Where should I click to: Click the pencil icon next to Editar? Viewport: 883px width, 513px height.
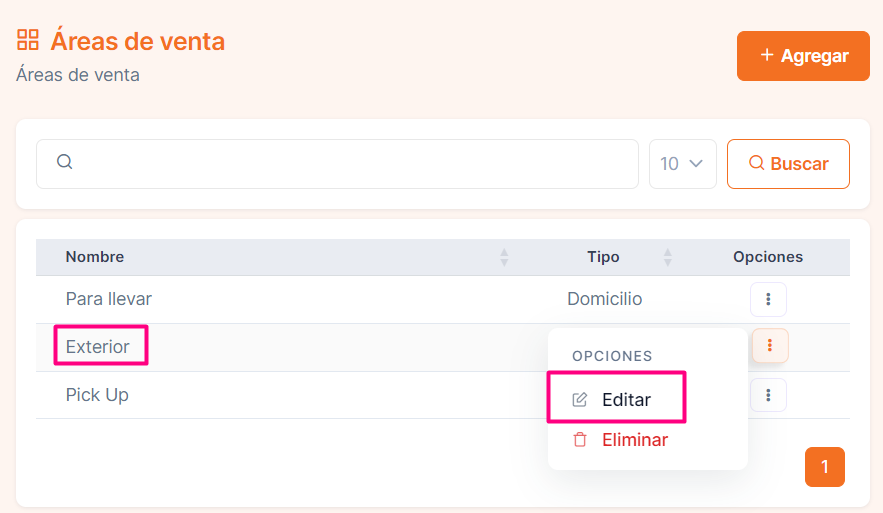pyautogui.click(x=580, y=400)
